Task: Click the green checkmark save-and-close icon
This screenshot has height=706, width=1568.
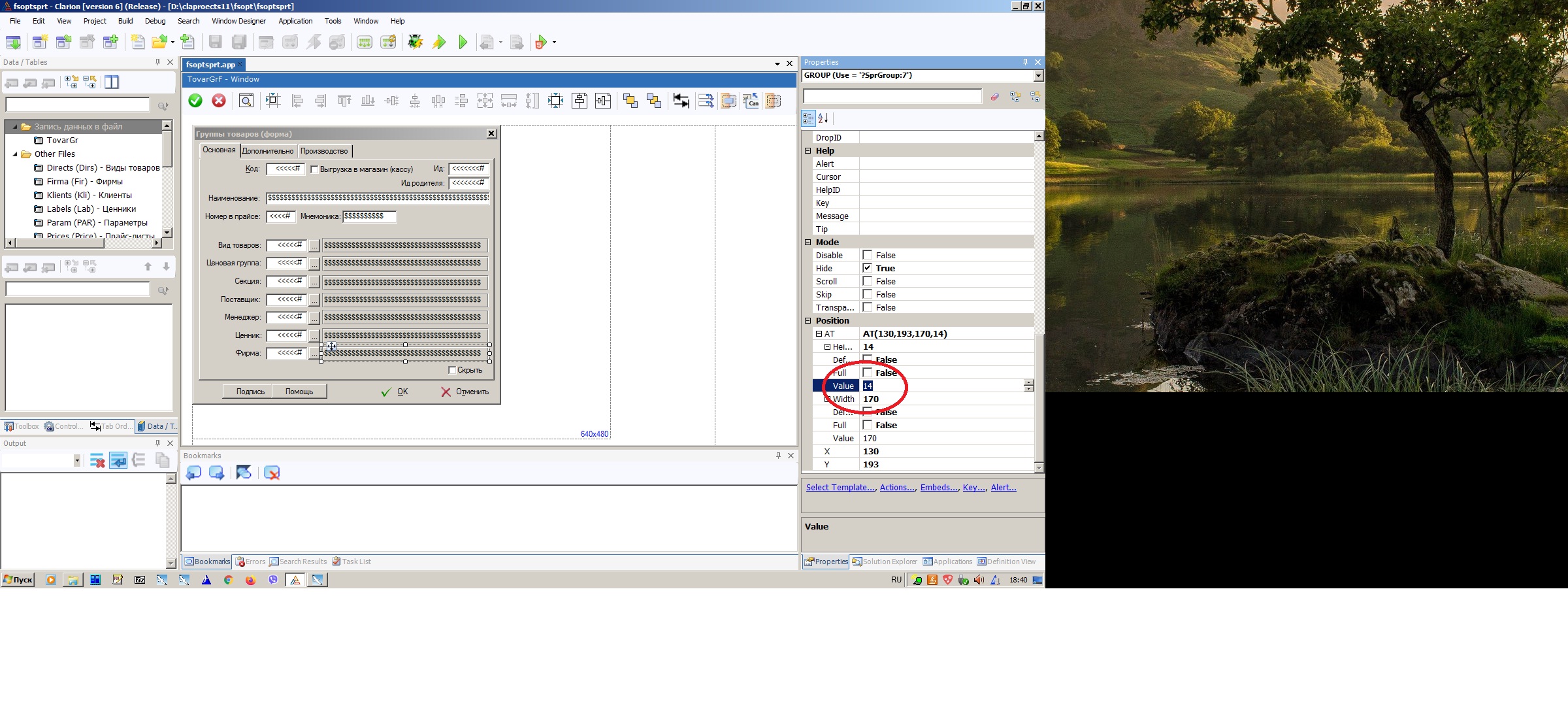Action: click(195, 101)
